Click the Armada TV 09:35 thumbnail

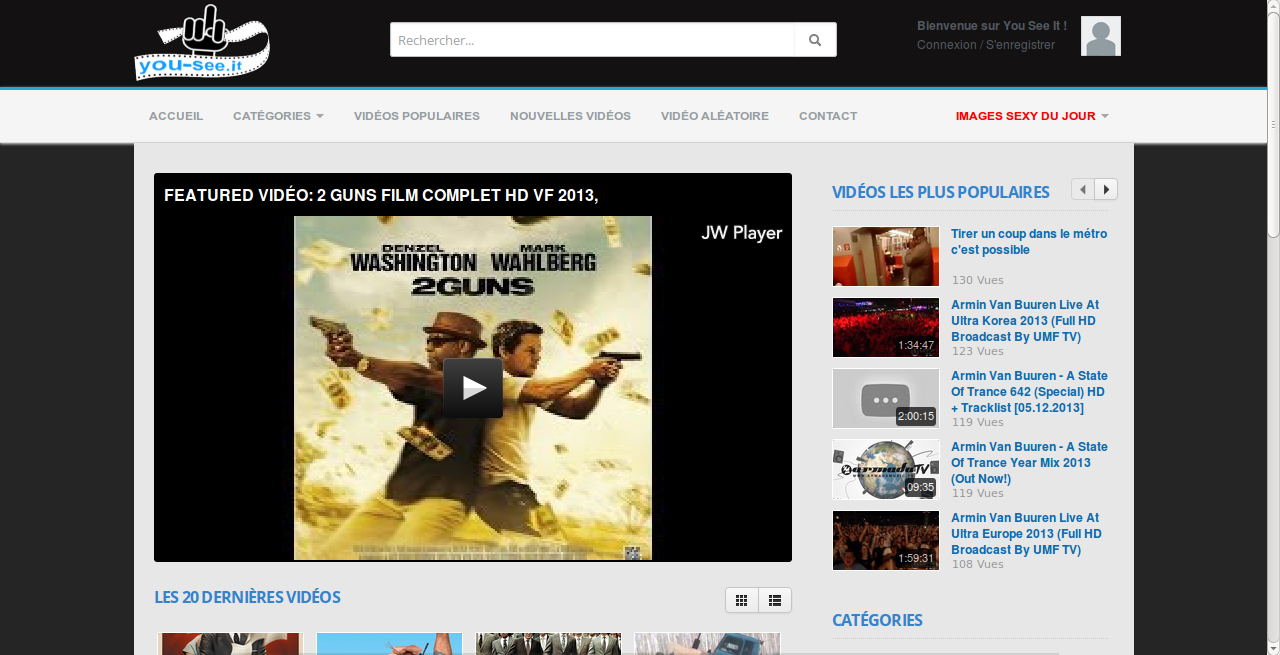(886, 470)
